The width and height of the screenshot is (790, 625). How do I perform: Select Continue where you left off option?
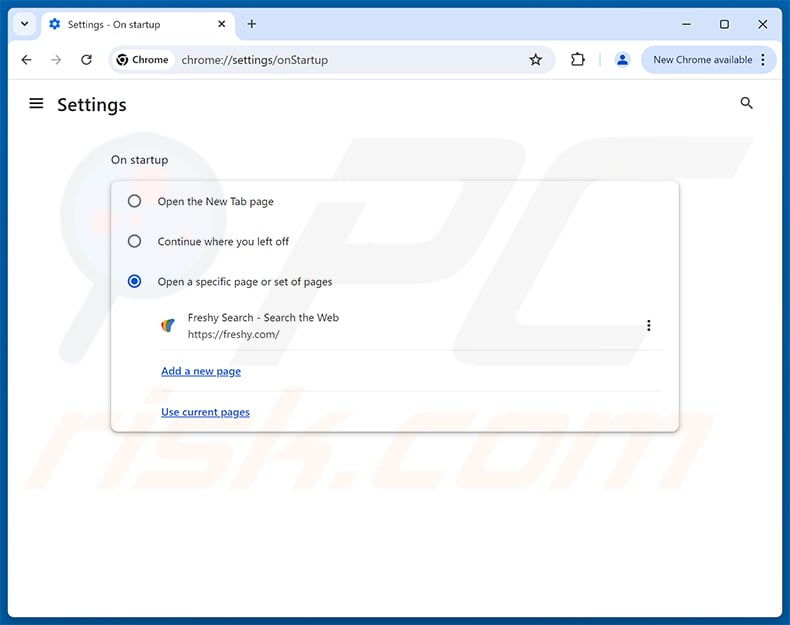134,241
